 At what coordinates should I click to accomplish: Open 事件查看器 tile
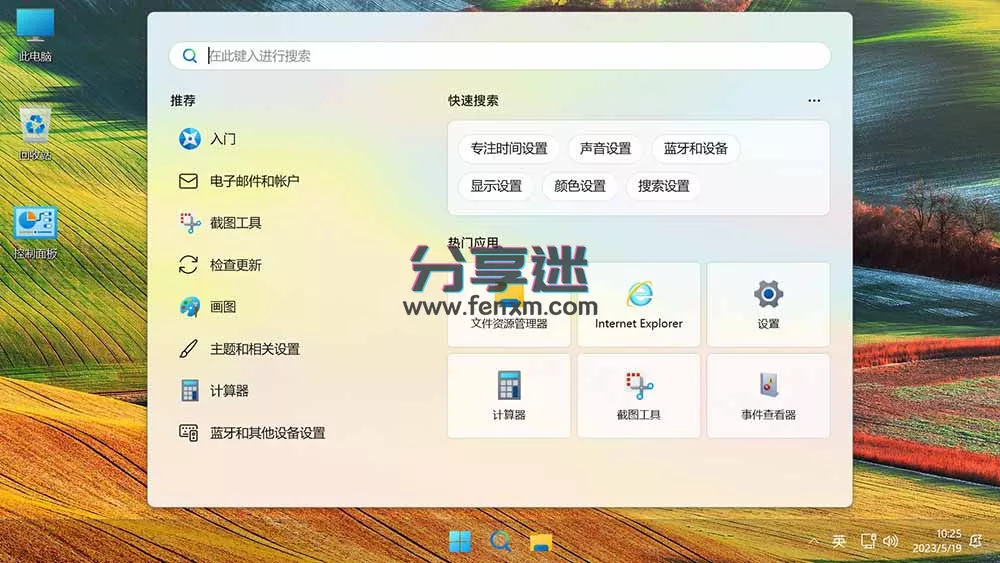pyautogui.click(x=768, y=396)
